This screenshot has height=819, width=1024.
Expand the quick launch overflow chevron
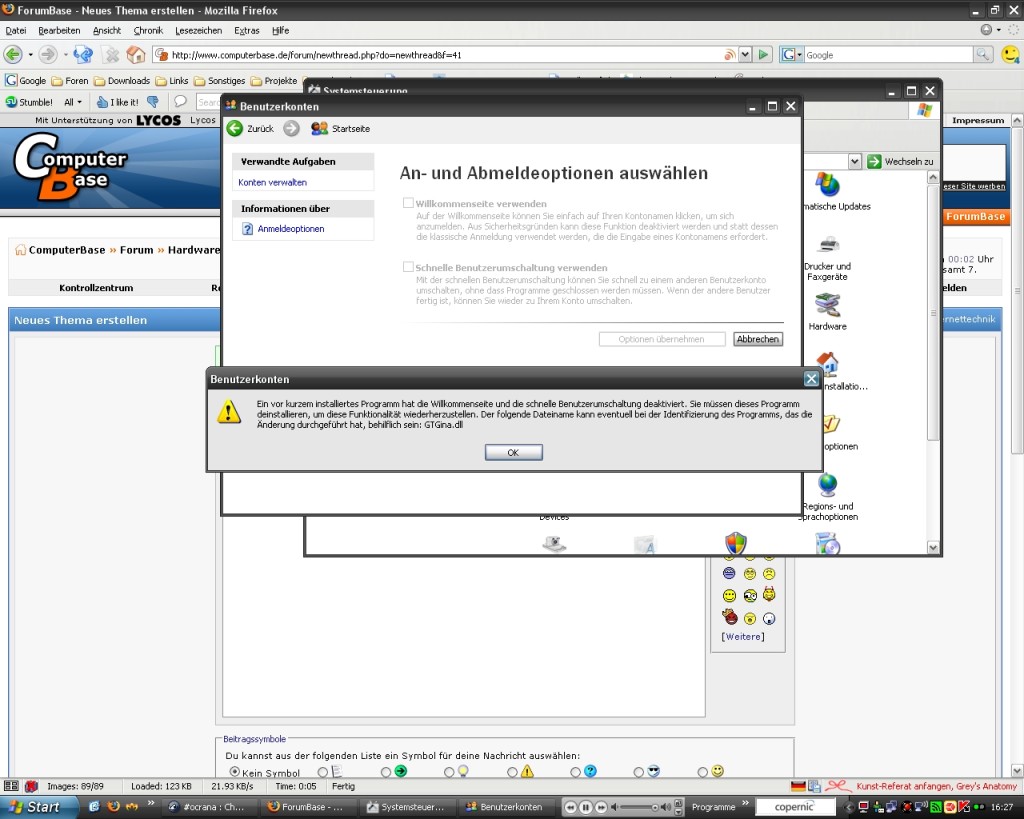click(151, 803)
